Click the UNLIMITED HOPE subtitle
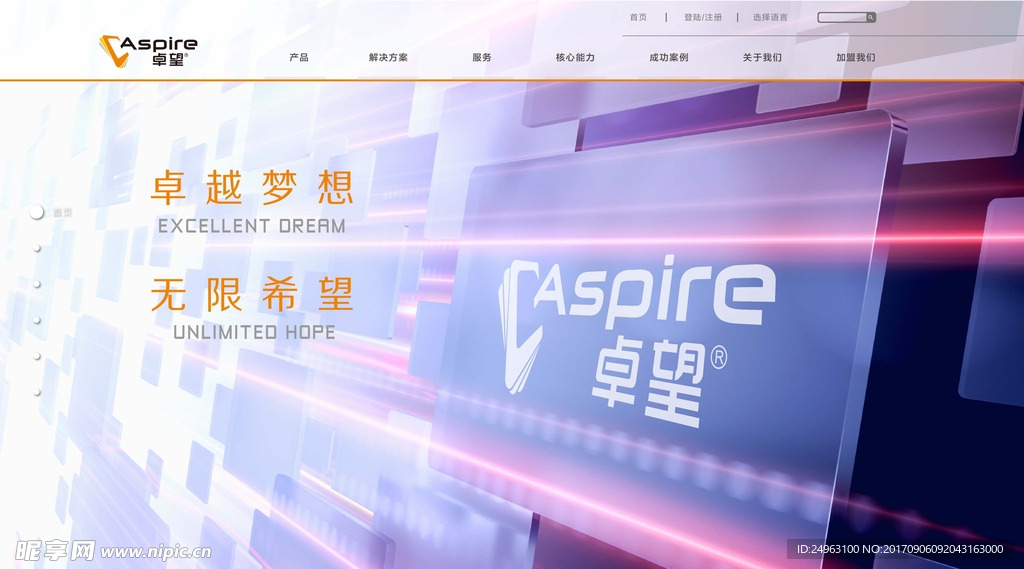1024x569 pixels. tap(254, 332)
